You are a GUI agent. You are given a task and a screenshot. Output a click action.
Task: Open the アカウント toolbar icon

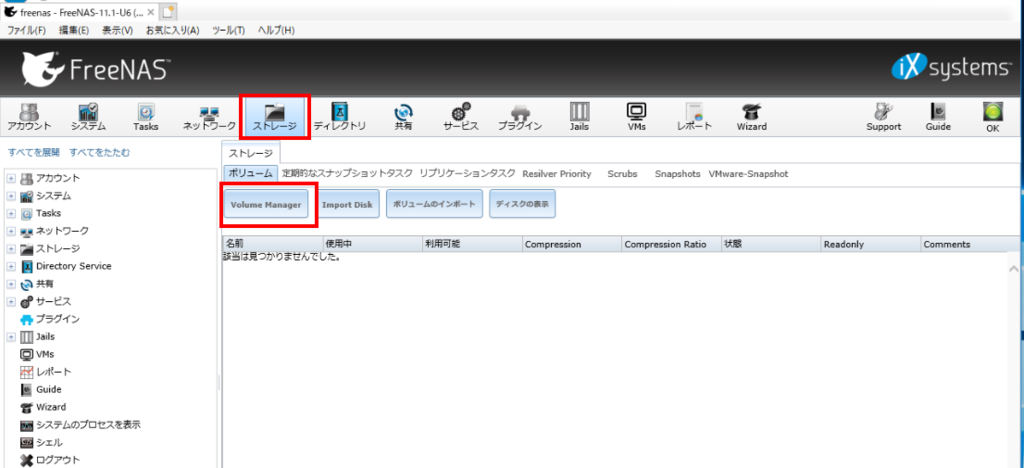point(29,118)
